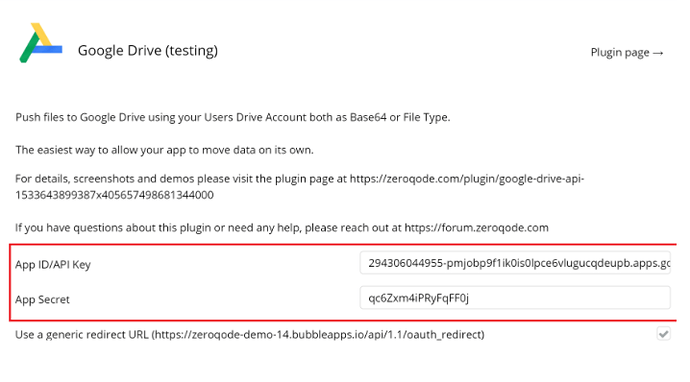
Task: Click the 'If you have questions' help sentence
Action: pyautogui.click(x=282, y=228)
